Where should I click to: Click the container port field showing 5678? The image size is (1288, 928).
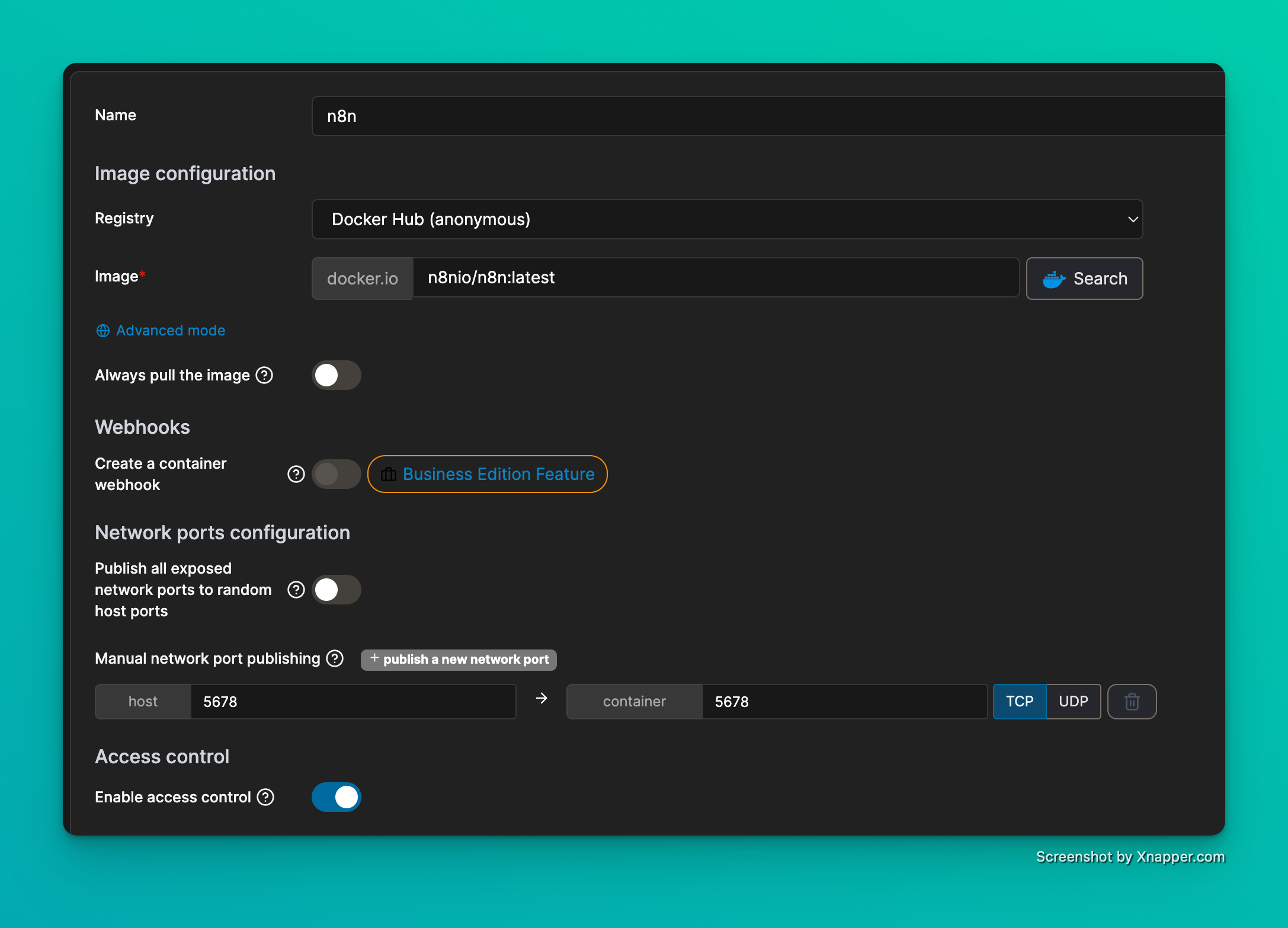click(x=845, y=702)
